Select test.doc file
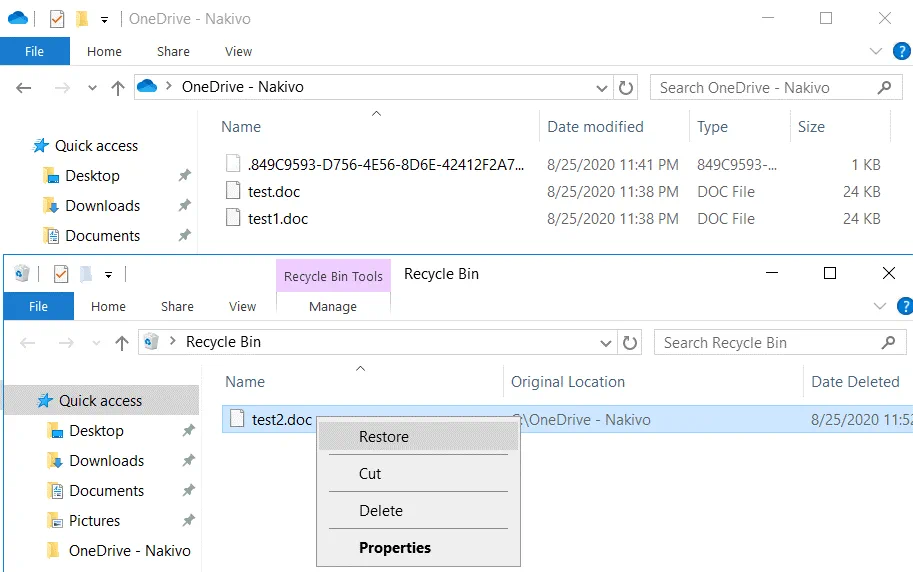 pos(274,192)
